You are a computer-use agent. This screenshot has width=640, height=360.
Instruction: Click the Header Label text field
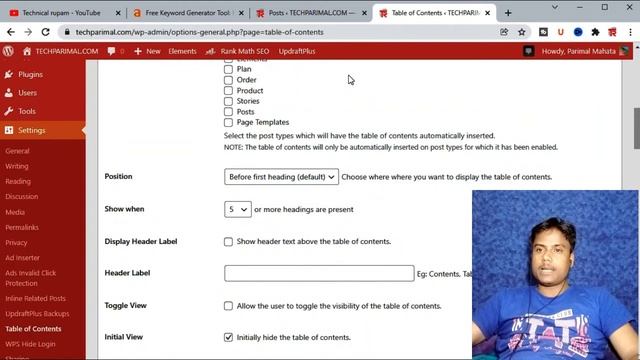(319, 273)
